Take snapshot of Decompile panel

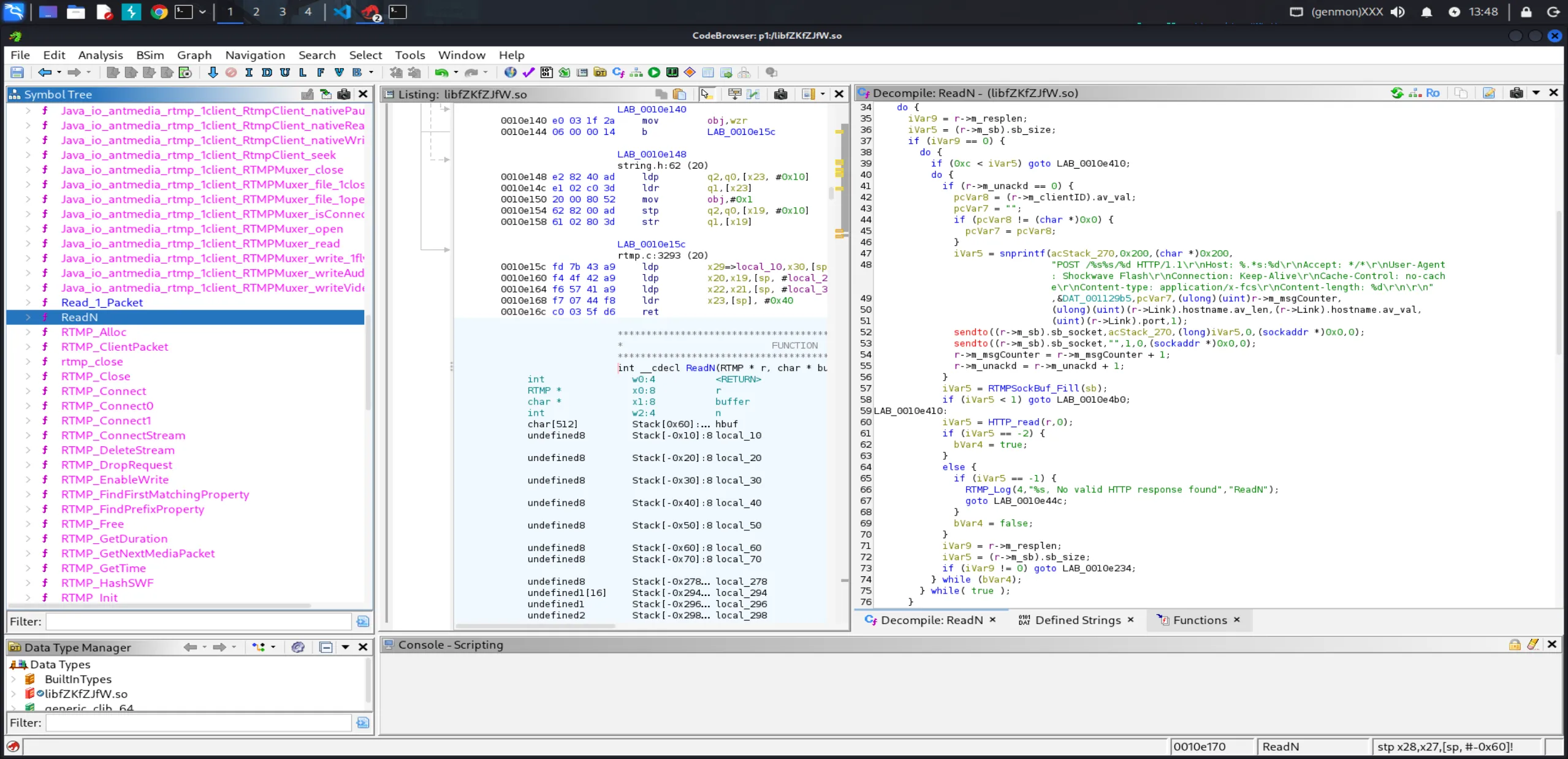[1516, 93]
